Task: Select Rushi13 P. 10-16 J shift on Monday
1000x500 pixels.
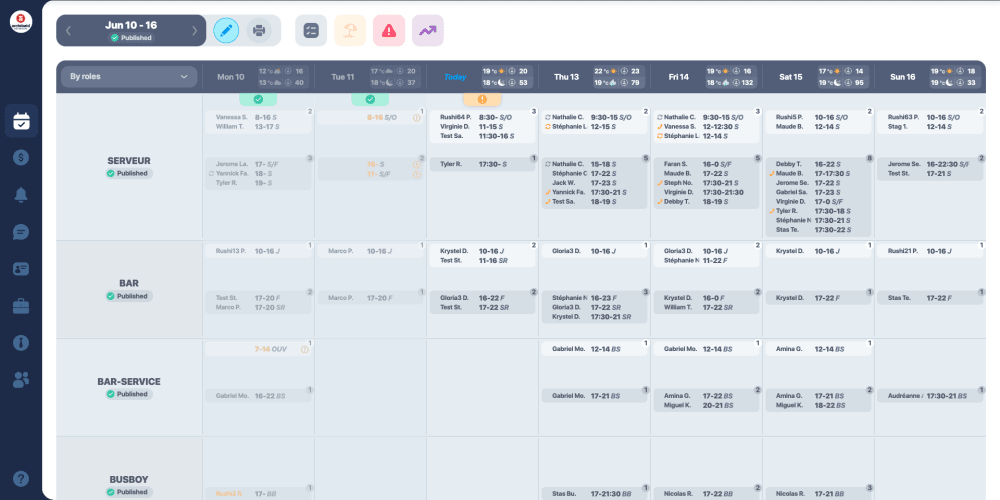Action: (x=258, y=251)
